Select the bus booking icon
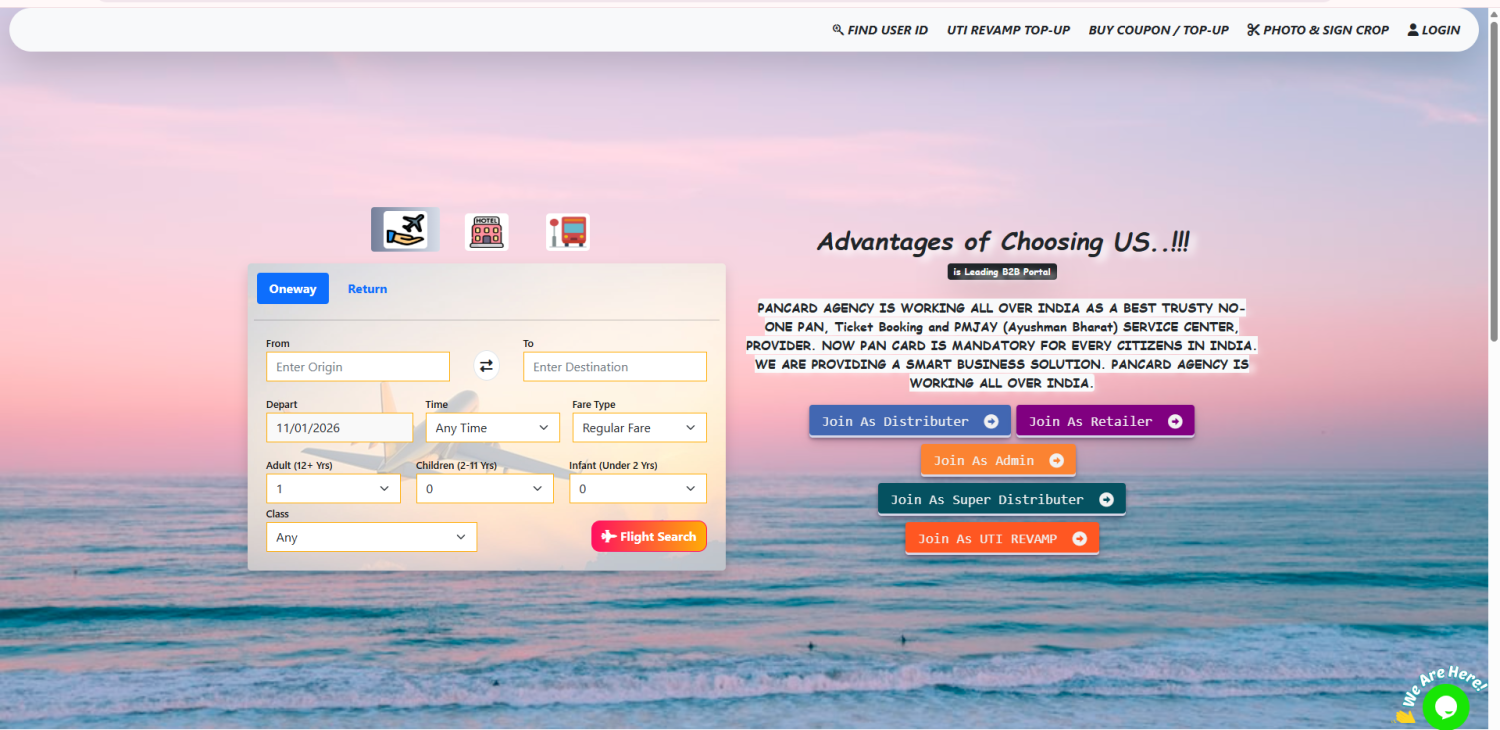1500x730 pixels. coord(568,231)
